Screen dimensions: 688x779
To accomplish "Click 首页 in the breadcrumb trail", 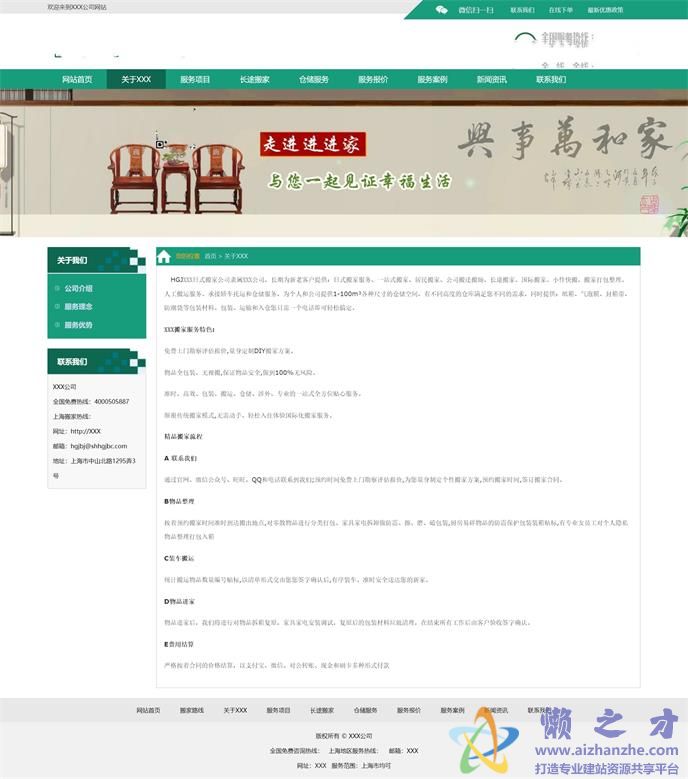I will [x=210, y=256].
